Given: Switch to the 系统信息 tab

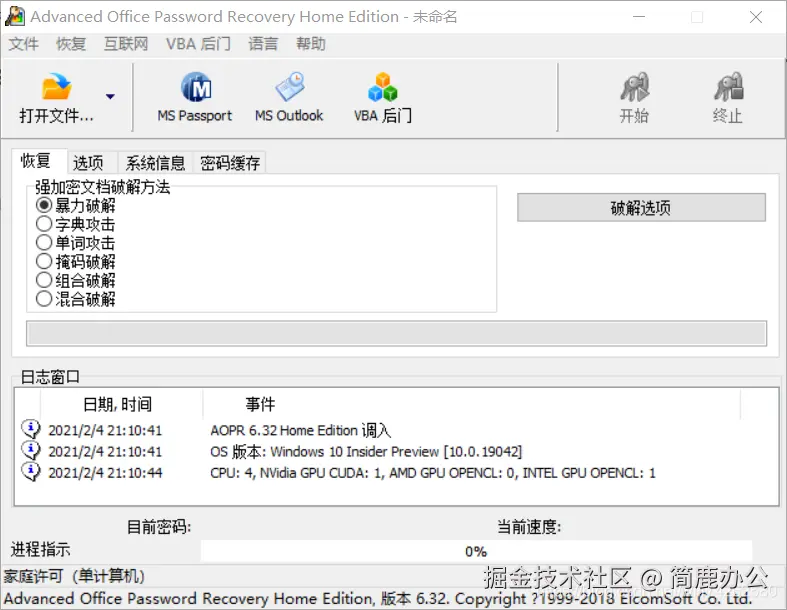Looking at the screenshot, I should click(x=155, y=163).
